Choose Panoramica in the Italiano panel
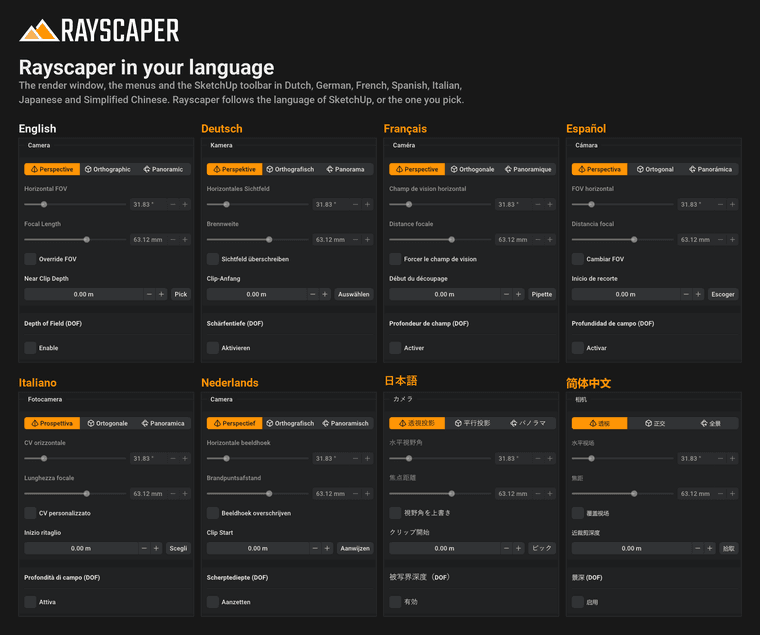The image size is (760, 635). click(163, 423)
